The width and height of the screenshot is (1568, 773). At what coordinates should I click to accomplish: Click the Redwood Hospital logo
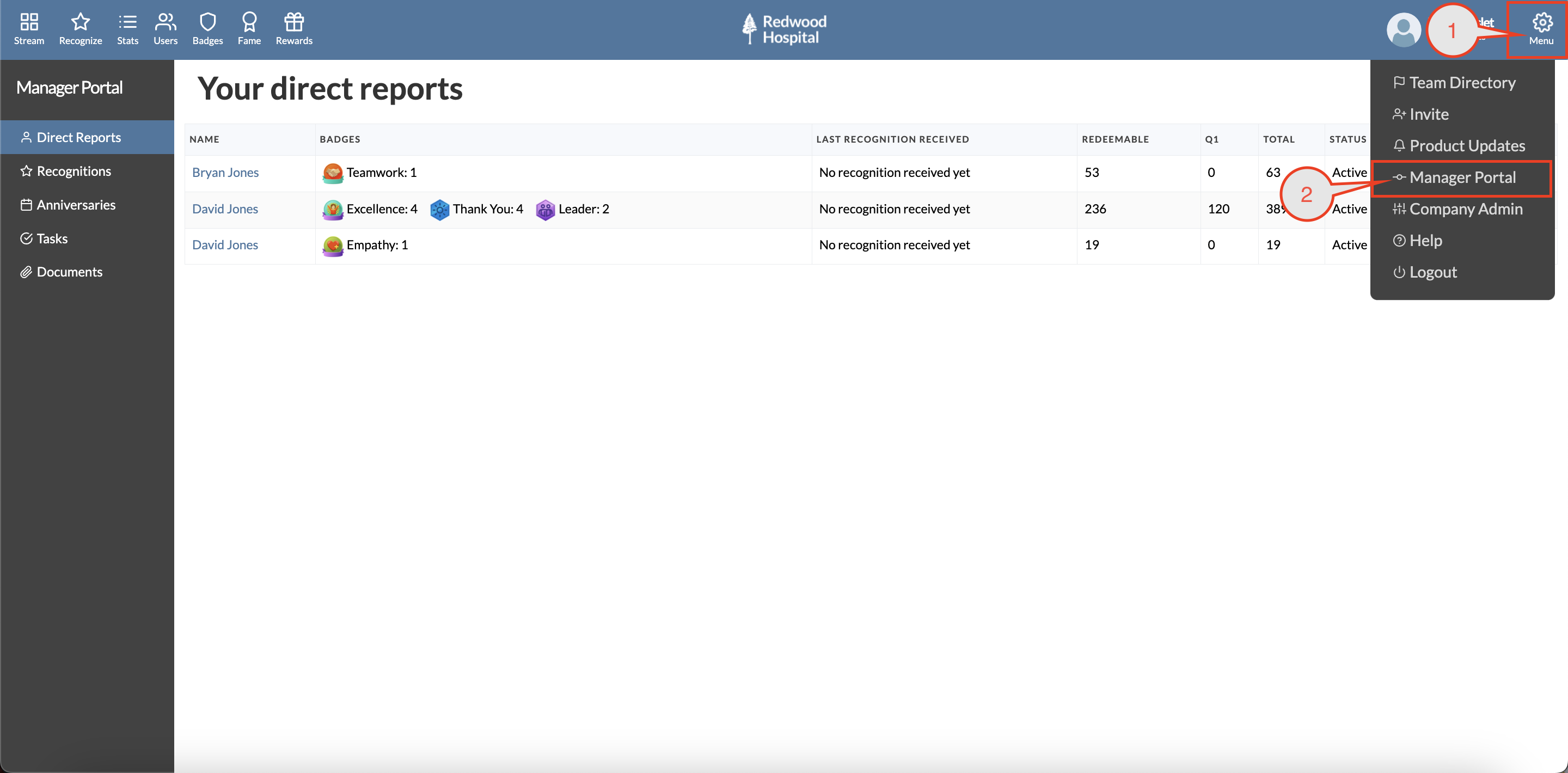pos(783,29)
